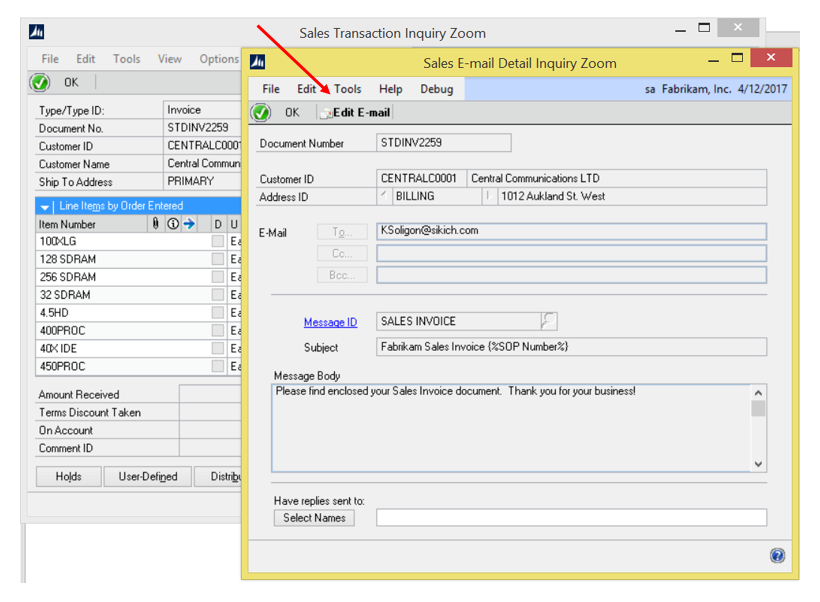This screenshot has height=602, width=820.
Task: Click the green OK checkmark in E-mail Detail window
Action: tap(262, 113)
